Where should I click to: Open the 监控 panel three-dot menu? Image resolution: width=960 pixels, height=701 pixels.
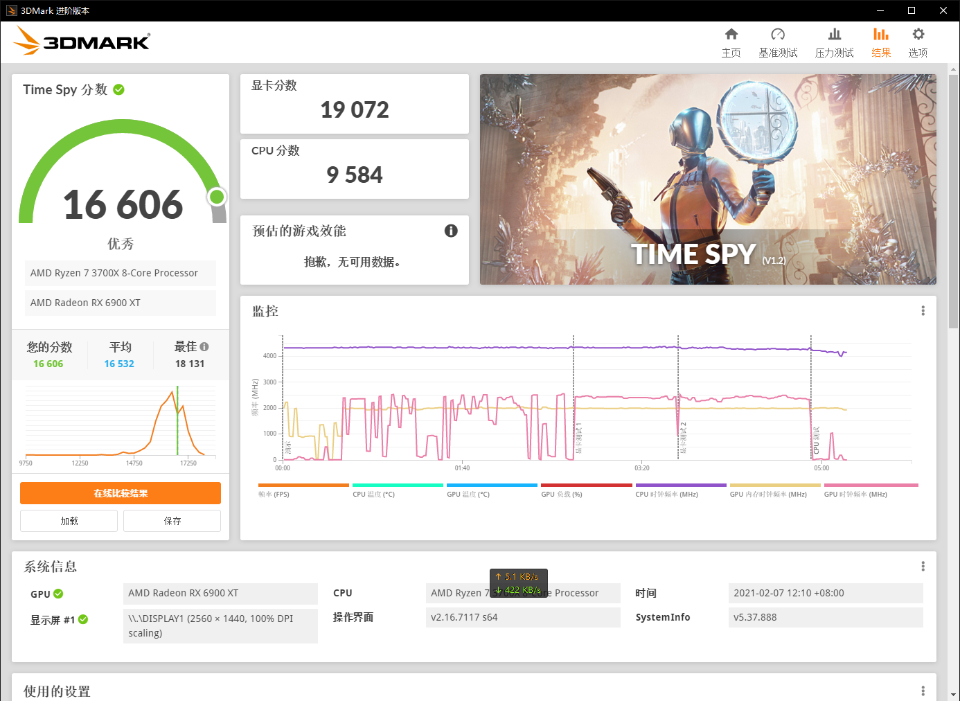(923, 311)
